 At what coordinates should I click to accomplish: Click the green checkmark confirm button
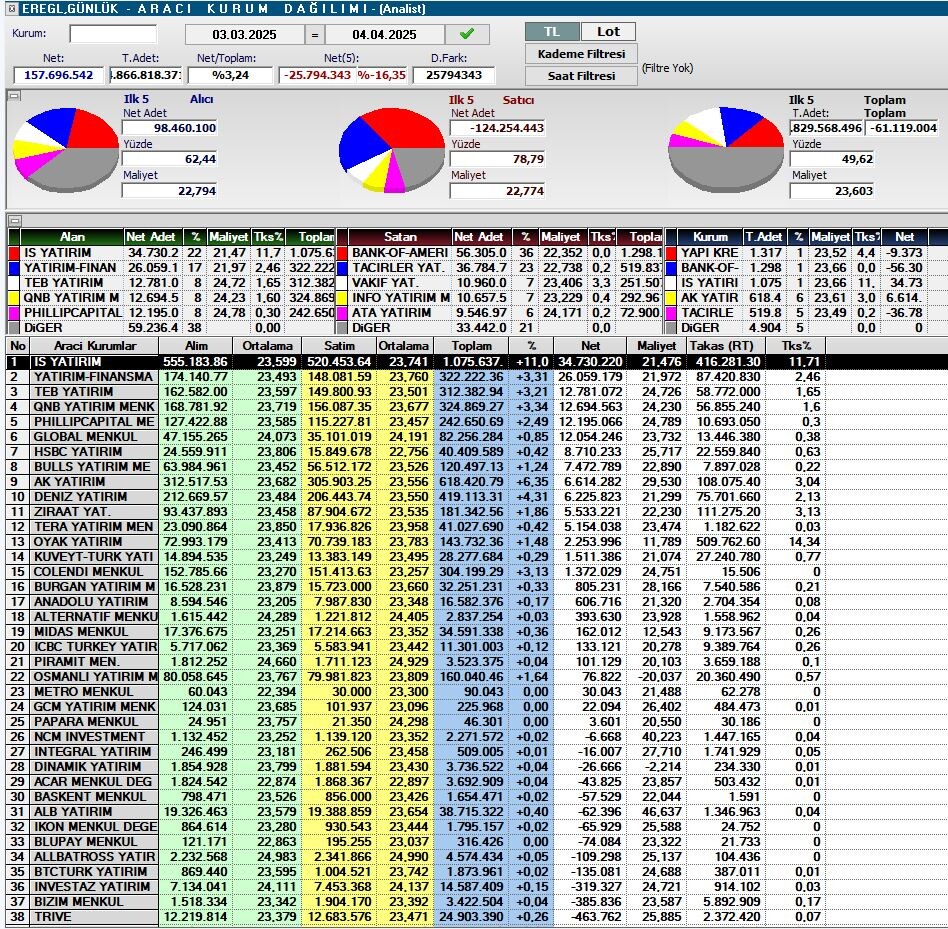[x=467, y=34]
